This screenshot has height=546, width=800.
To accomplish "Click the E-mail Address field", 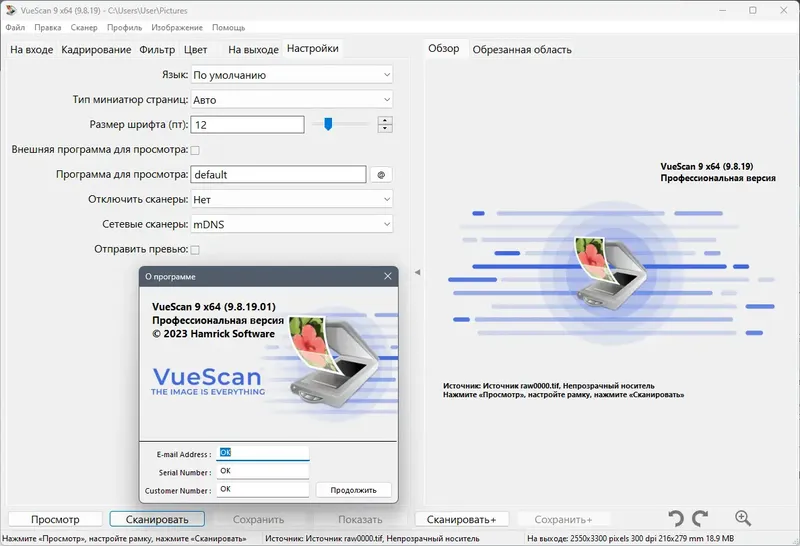I will 263,453.
